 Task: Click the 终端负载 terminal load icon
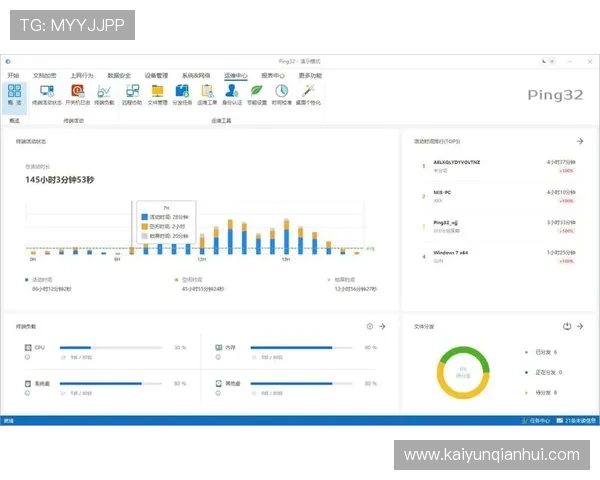point(104,94)
